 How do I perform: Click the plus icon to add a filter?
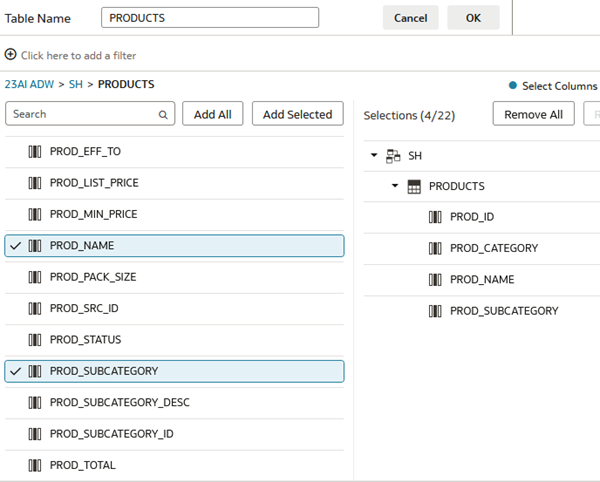point(11,55)
